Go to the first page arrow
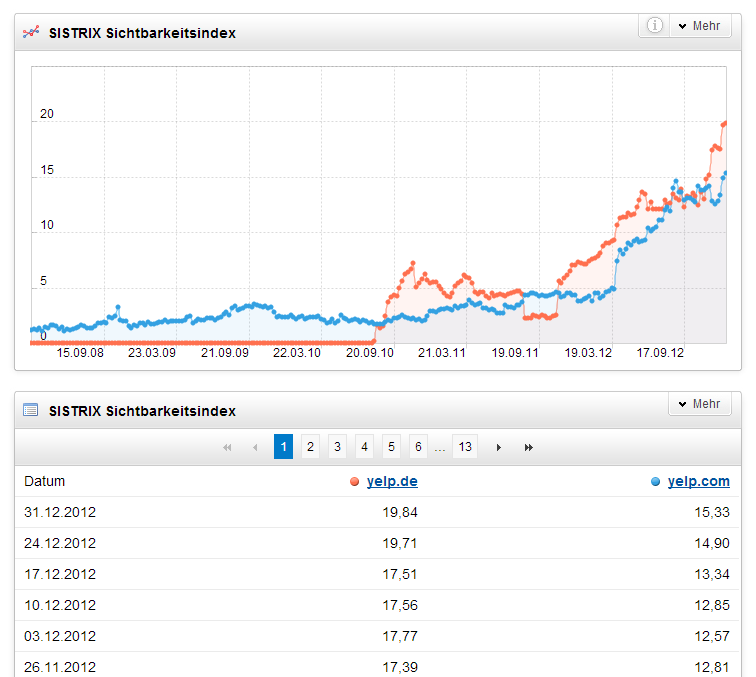 (227, 447)
